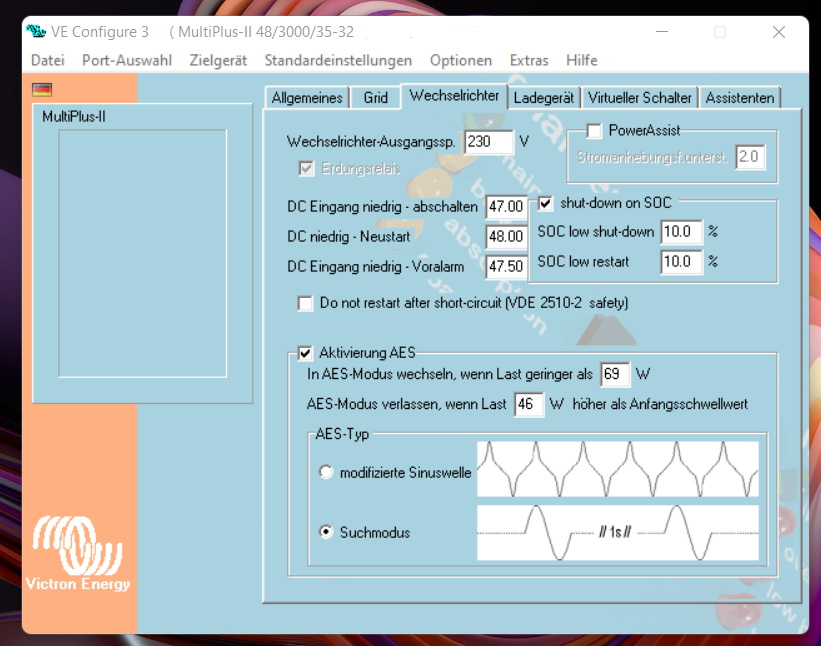The image size is (821, 646).
Task: Open the Optionen menu
Action: coord(461,60)
